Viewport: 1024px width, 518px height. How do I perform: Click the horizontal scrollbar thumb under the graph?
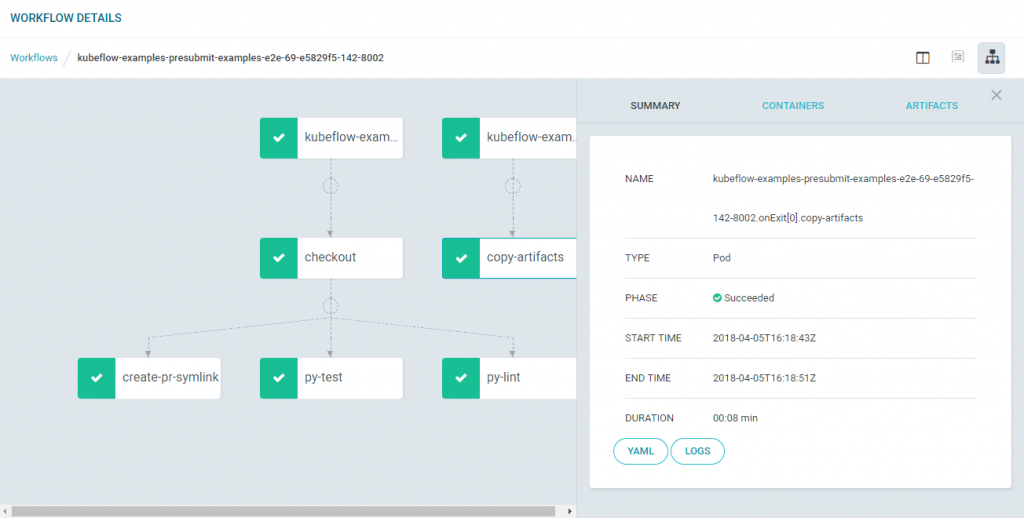(283, 511)
